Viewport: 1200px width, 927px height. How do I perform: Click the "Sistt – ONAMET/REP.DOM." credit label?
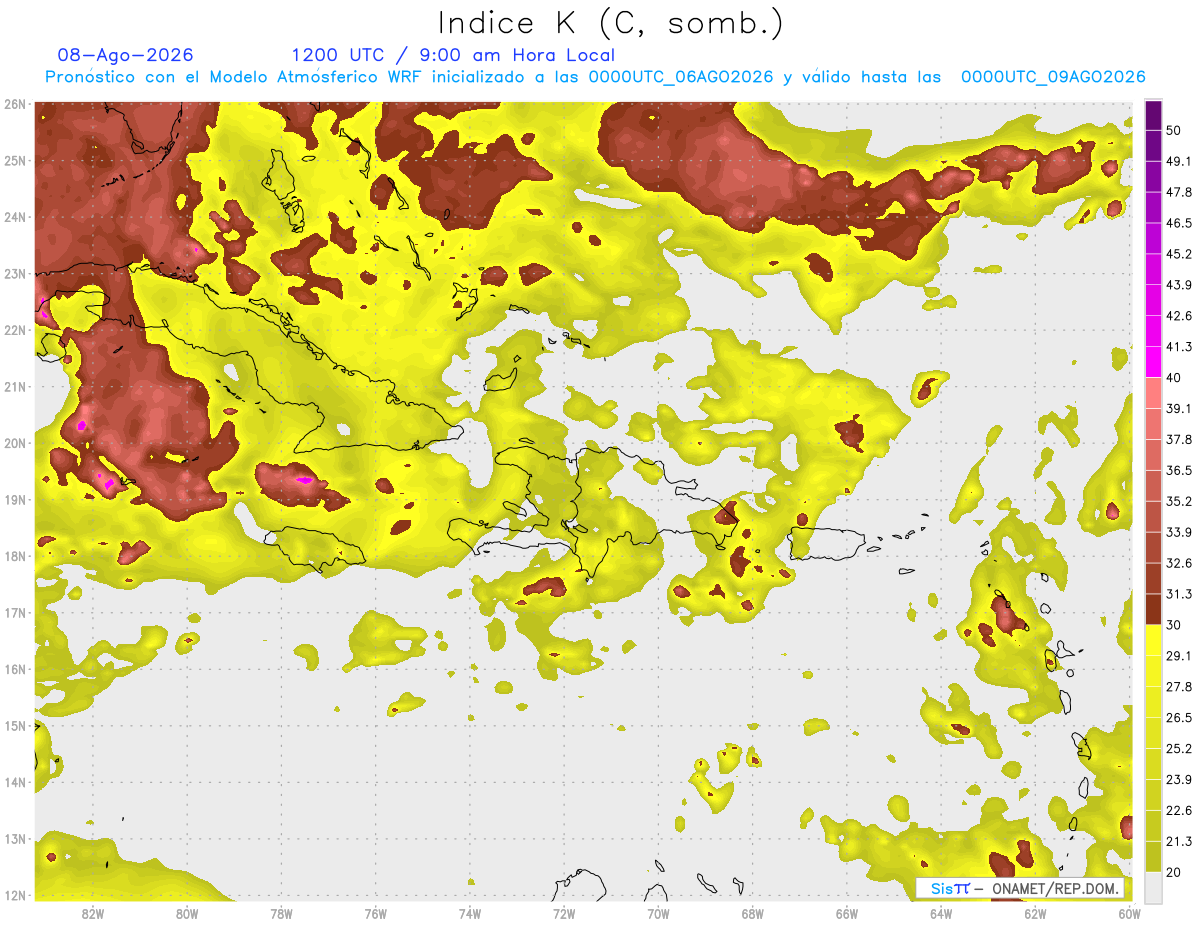(x=1020, y=888)
